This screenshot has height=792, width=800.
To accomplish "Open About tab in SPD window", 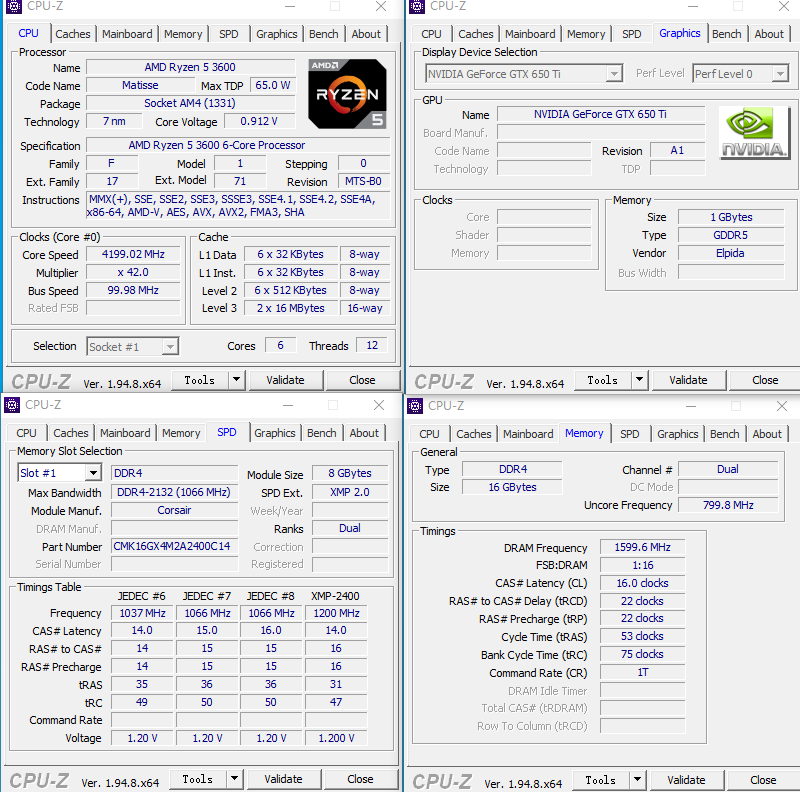I will (364, 433).
